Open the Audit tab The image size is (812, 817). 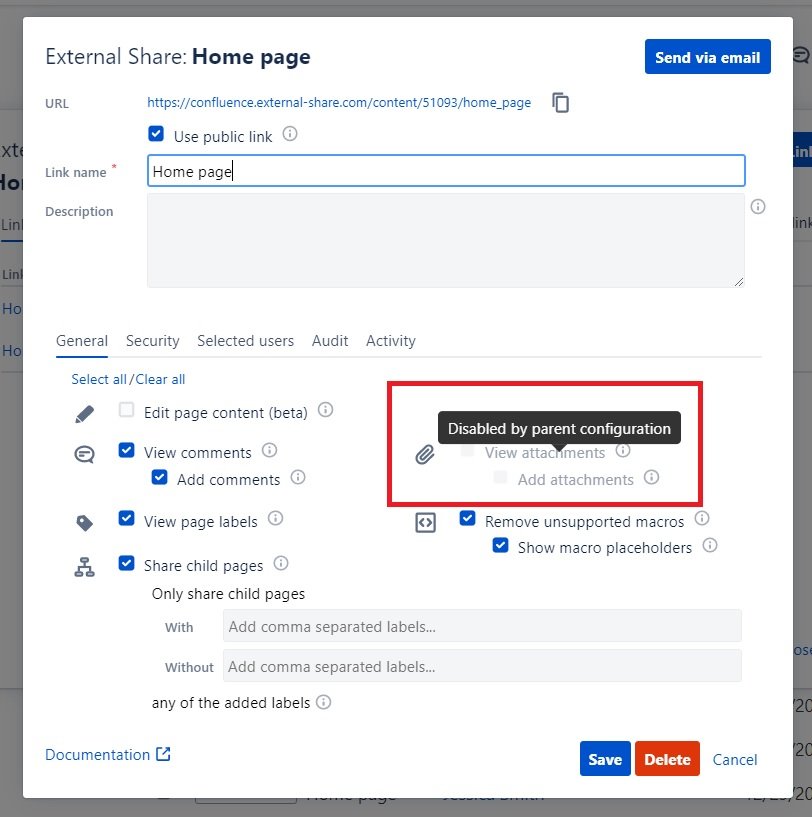click(330, 341)
